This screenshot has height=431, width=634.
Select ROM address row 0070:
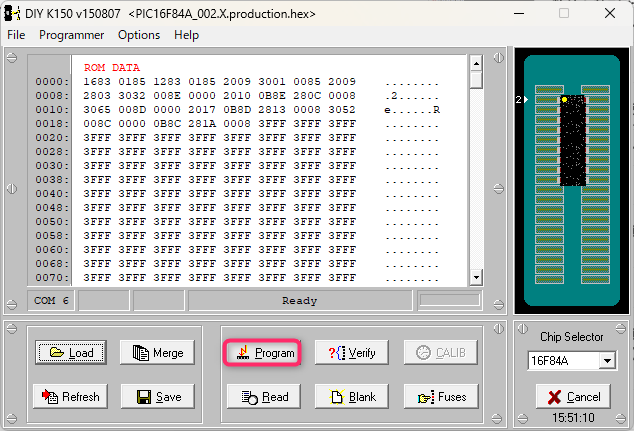[52, 277]
